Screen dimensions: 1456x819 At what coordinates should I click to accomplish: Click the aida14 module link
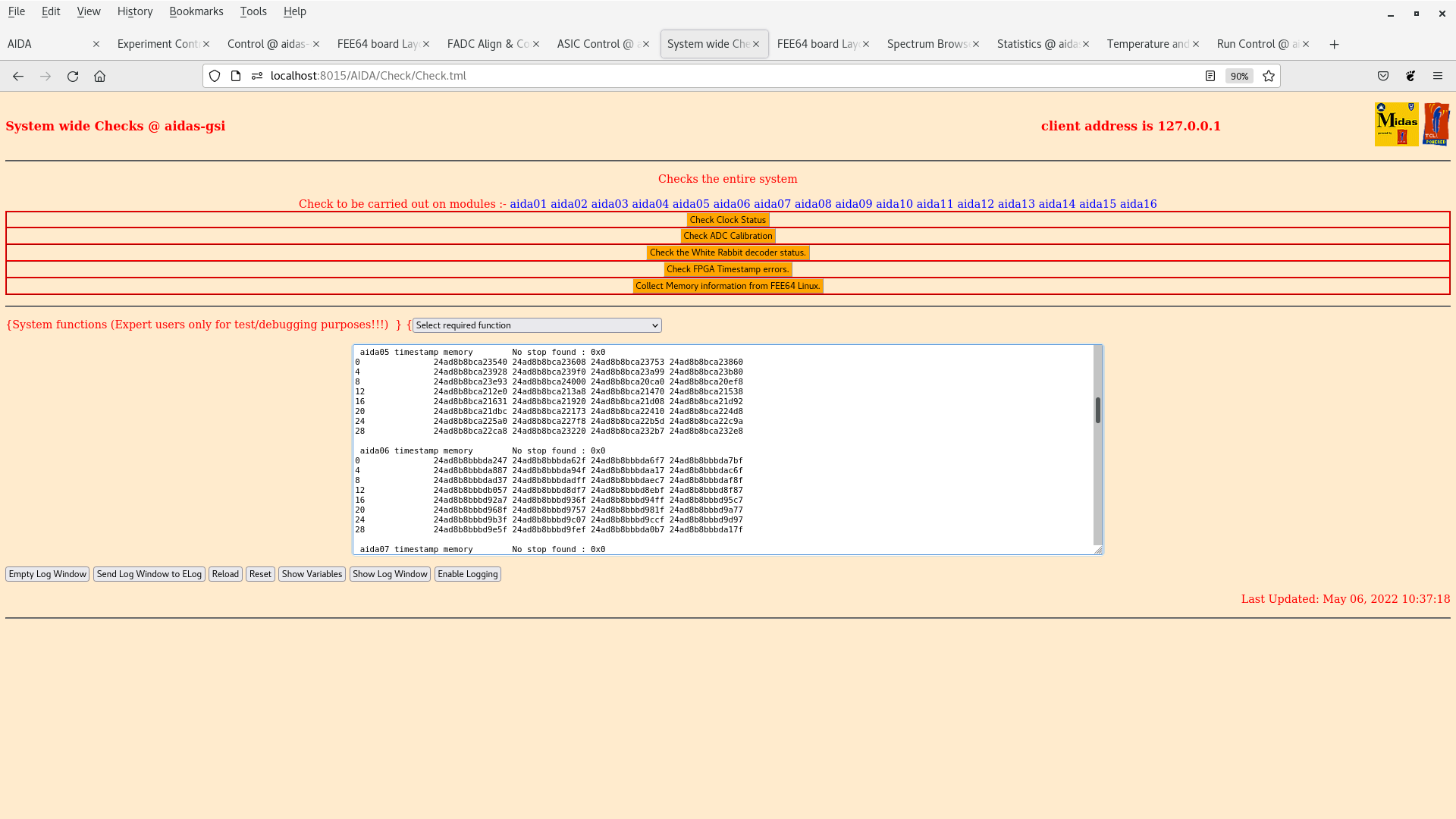pyautogui.click(x=1056, y=204)
